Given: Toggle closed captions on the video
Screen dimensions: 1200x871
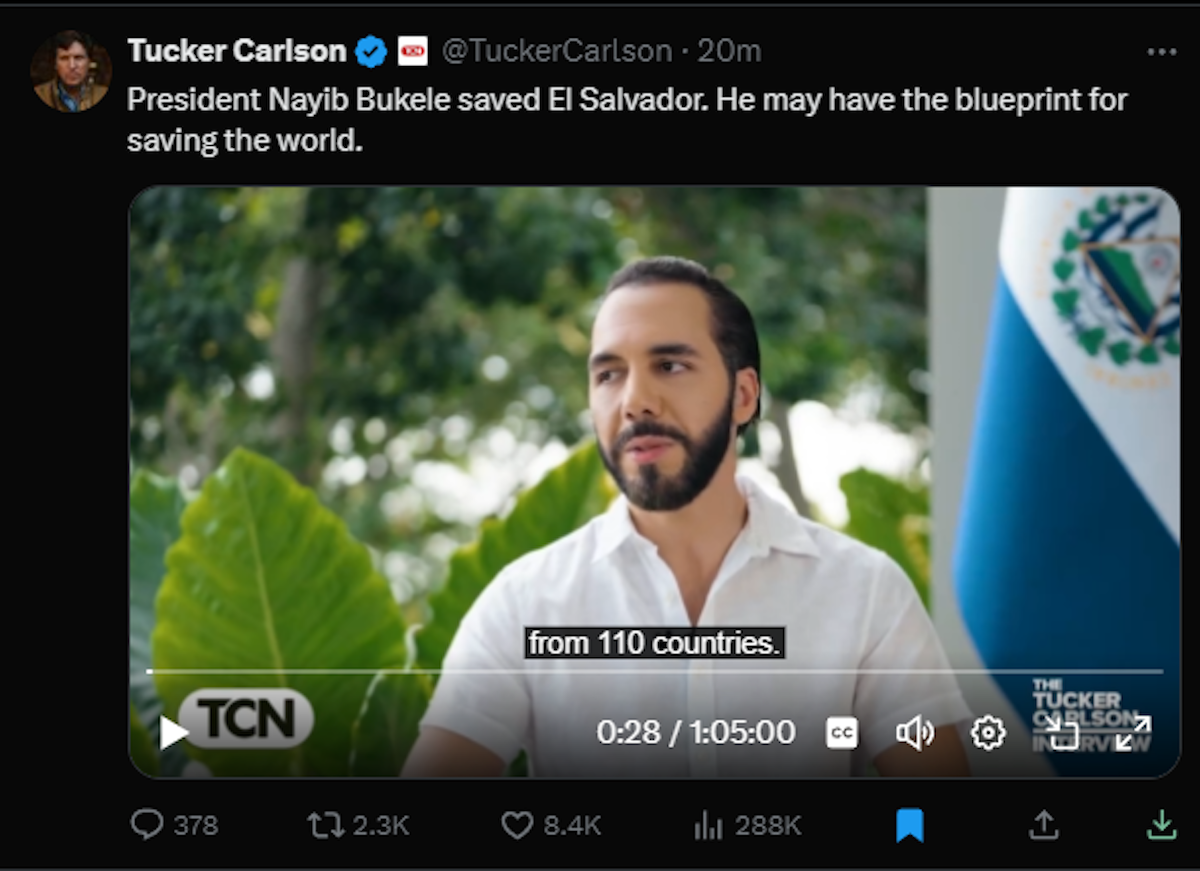Looking at the screenshot, I should pyautogui.click(x=842, y=733).
